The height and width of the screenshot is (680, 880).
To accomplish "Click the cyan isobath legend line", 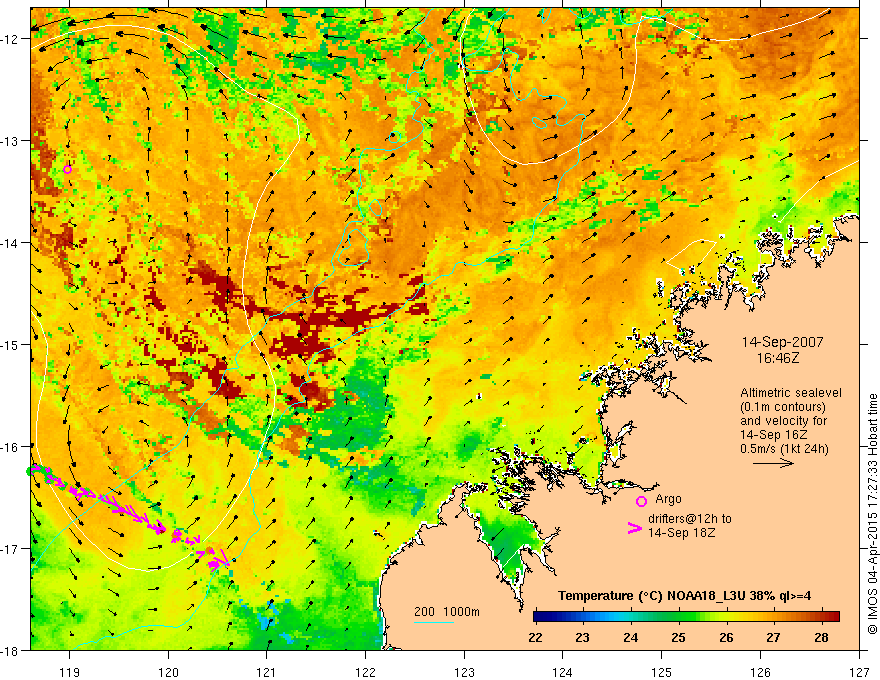I will [434, 622].
